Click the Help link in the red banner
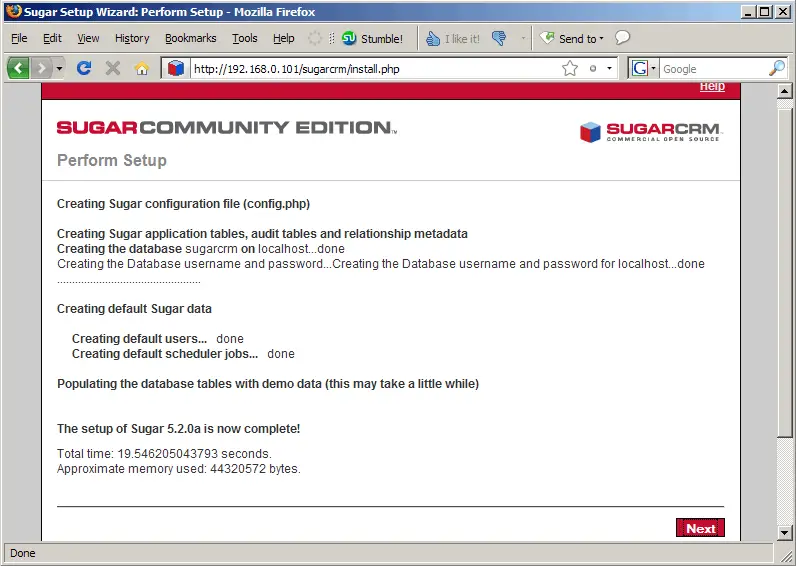 pyautogui.click(x=712, y=86)
